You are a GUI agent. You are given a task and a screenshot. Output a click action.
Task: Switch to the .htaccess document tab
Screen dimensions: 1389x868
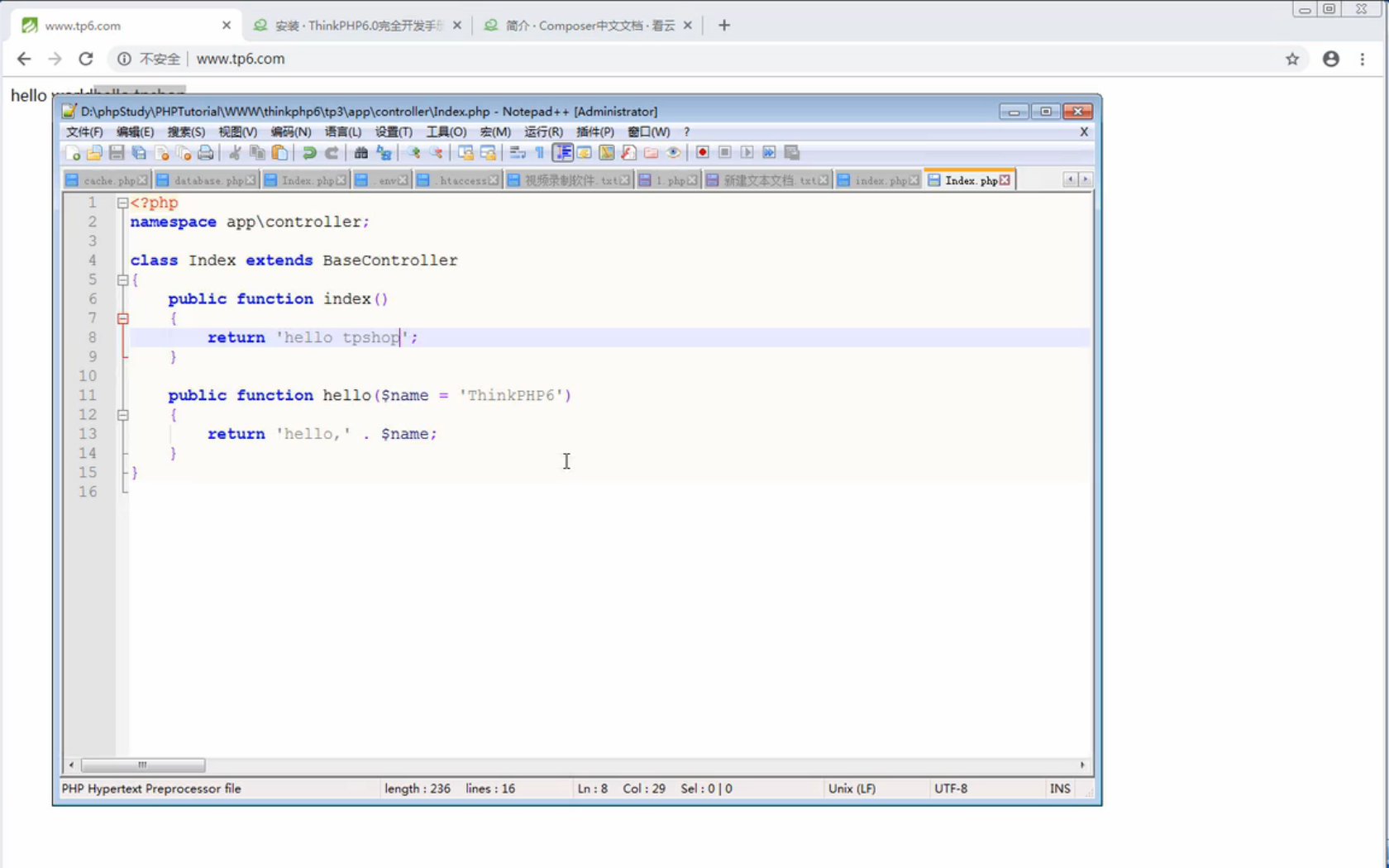460,180
